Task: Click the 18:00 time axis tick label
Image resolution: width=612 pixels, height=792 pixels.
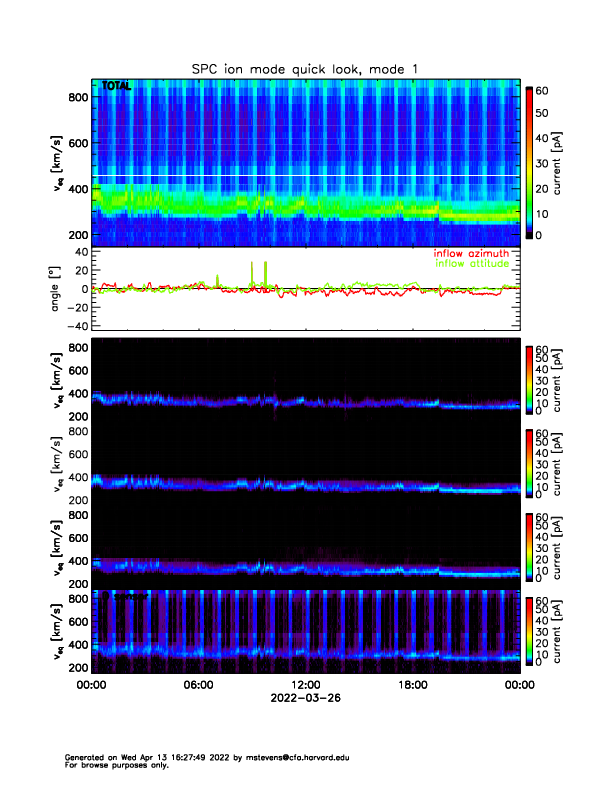Action: [x=412, y=685]
